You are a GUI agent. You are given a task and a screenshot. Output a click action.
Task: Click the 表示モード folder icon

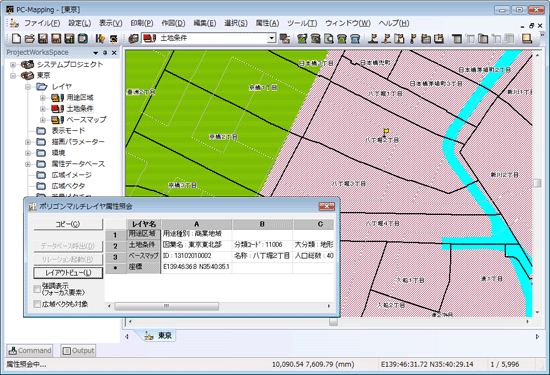pyautogui.click(x=41, y=131)
